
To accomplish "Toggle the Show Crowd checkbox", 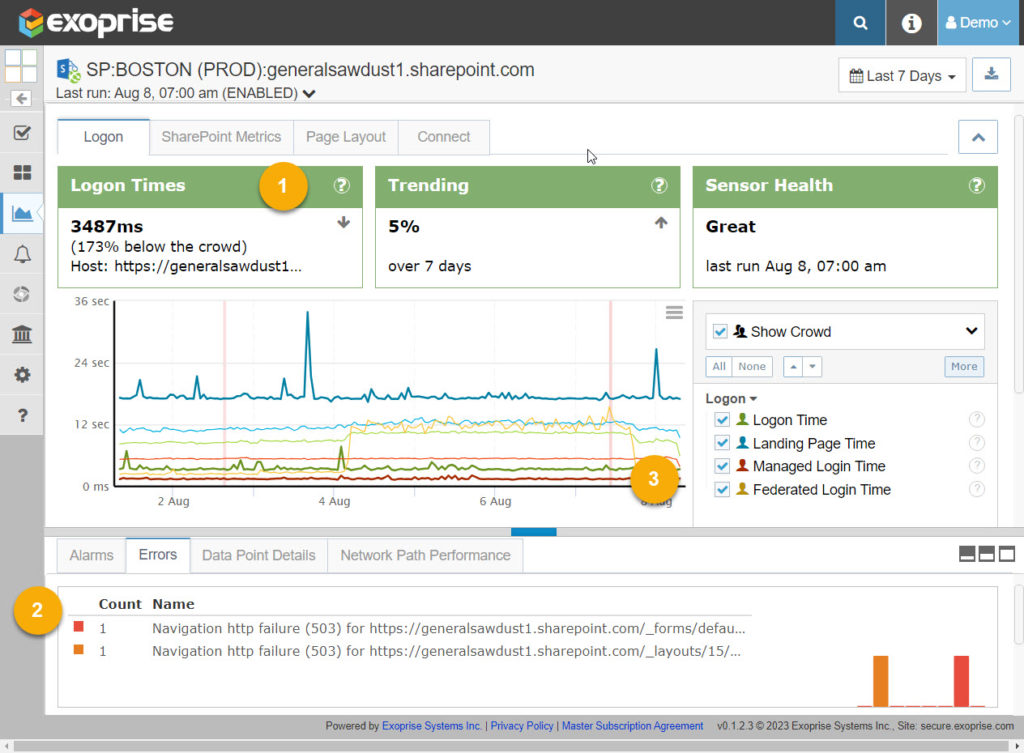I will (720, 332).
